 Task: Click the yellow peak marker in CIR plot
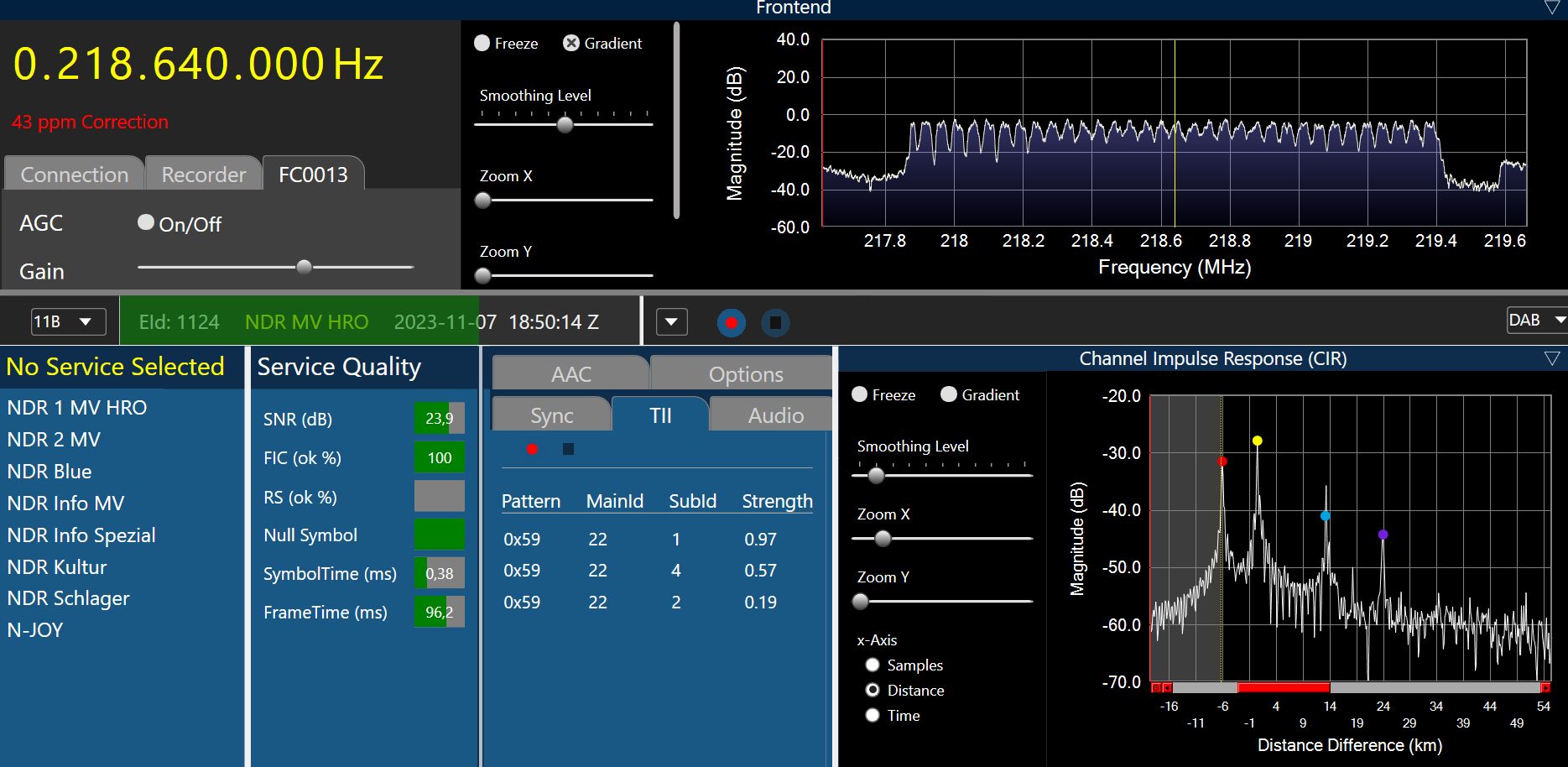pyautogui.click(x=1257, y=441)
